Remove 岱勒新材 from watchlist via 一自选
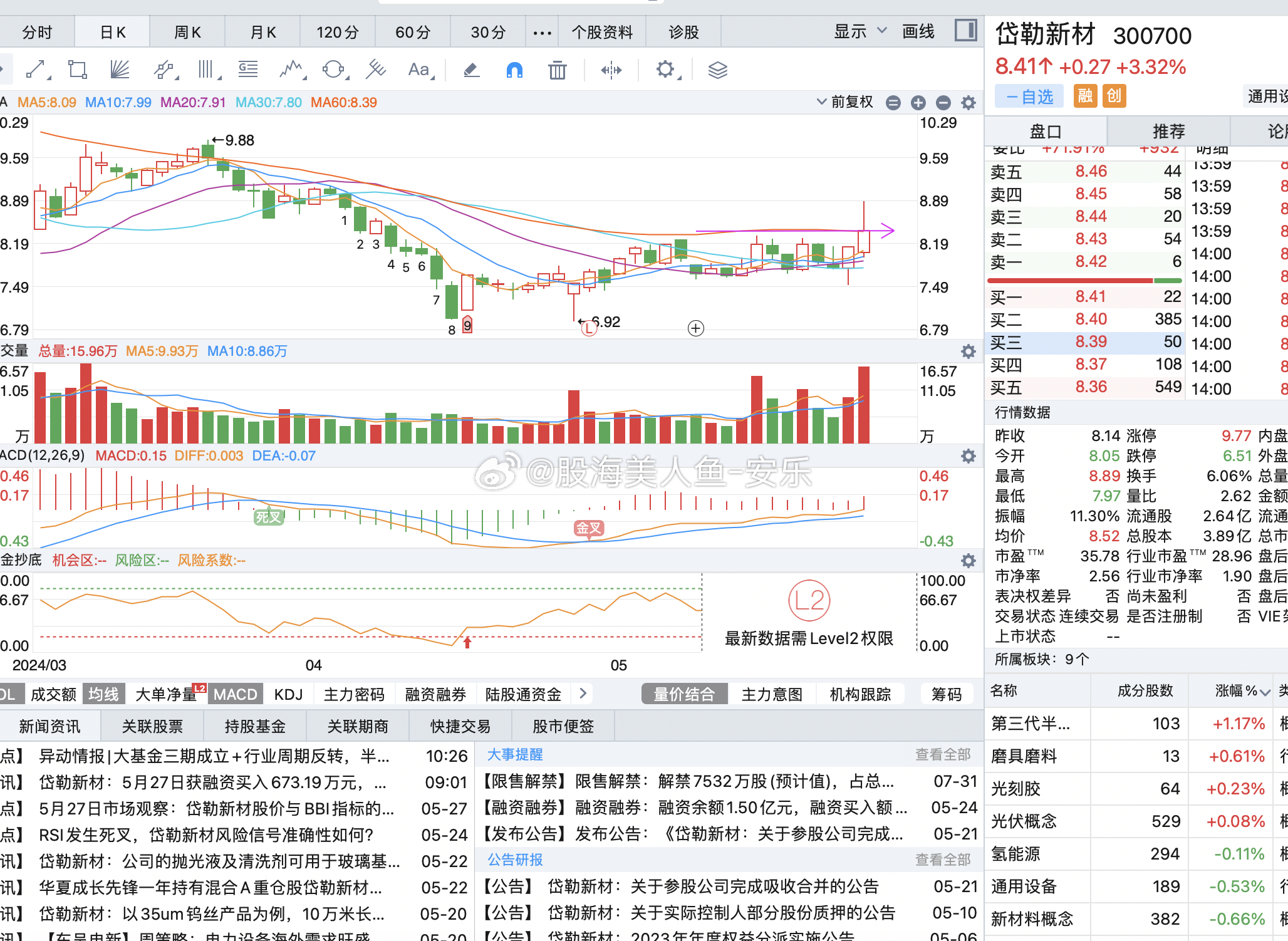Image resolution: width=1288 pixels, height=941 pixels. tap(1028, 96)
